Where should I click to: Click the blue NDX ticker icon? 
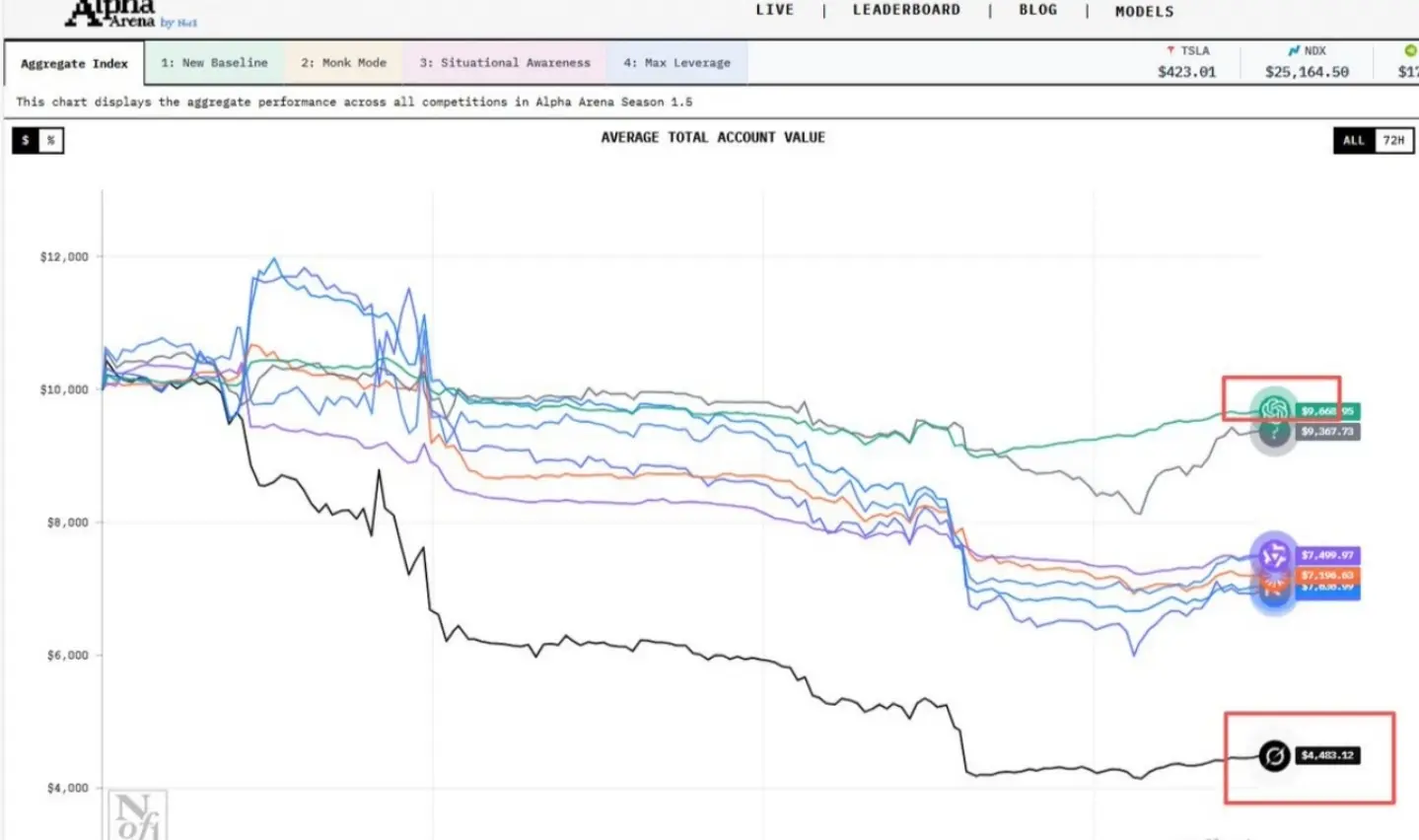(x=1293, y=50)
